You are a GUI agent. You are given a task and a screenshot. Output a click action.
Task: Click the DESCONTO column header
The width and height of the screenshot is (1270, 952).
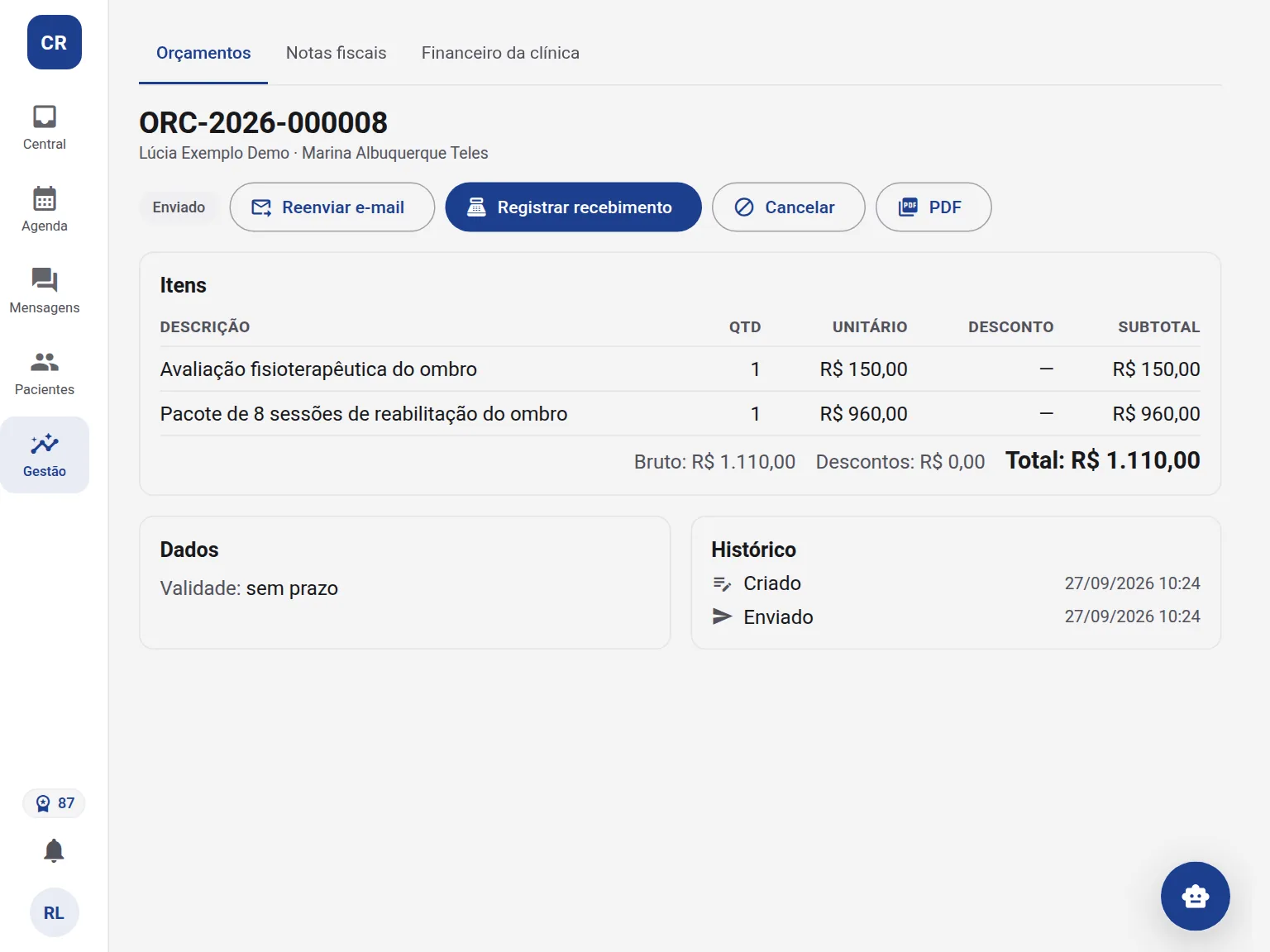(x=1011, y=327)
